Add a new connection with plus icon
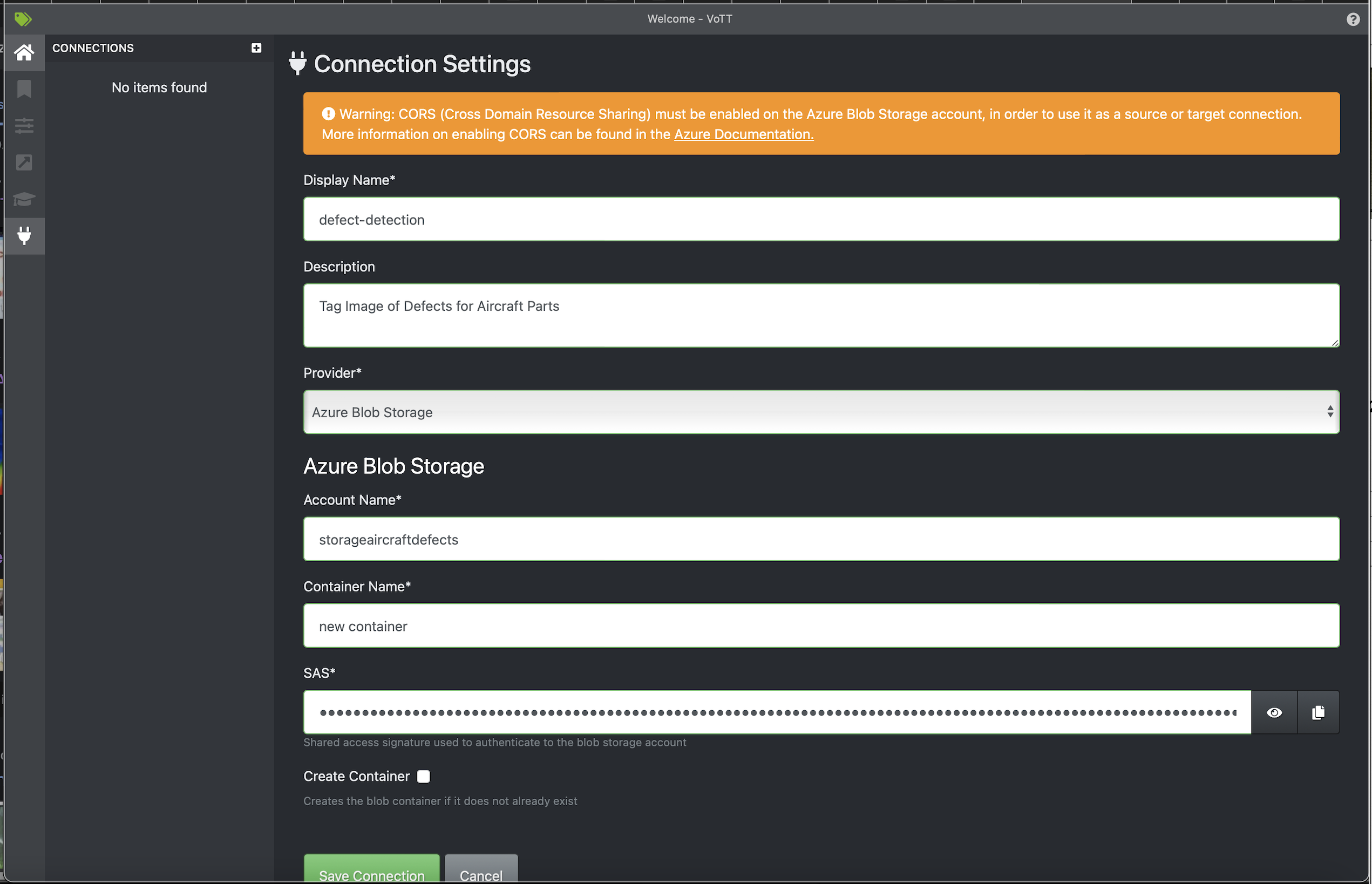The image size is (1372, 884). [x=256, y=48]
